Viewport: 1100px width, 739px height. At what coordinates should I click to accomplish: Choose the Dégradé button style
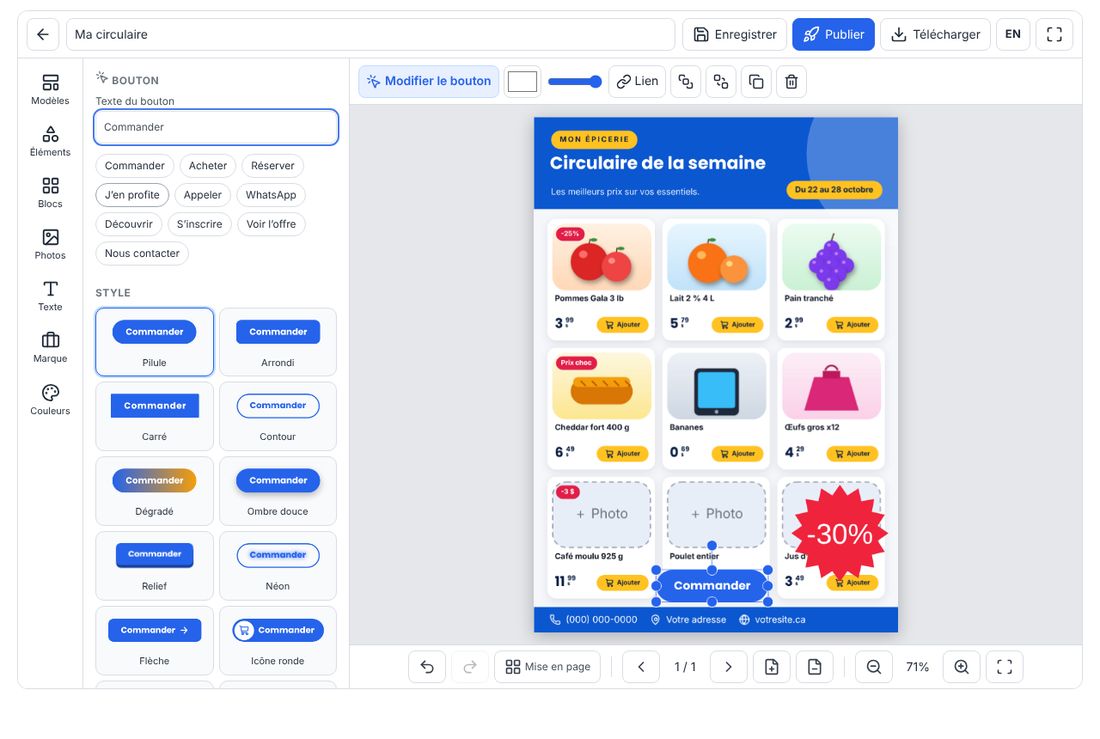(x=154, y=491)
